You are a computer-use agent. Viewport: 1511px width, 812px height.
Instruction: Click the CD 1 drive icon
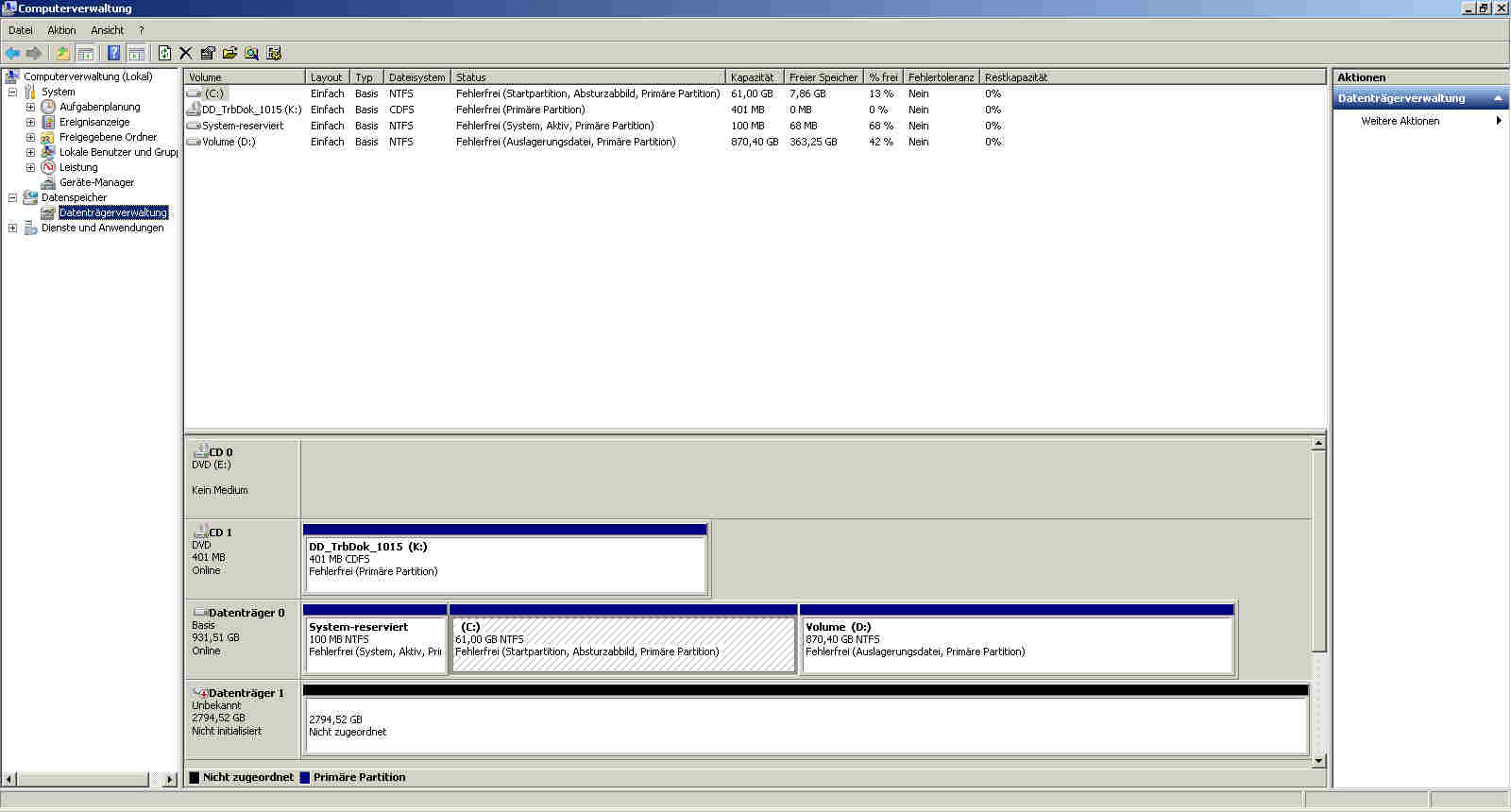coord(200,532)
